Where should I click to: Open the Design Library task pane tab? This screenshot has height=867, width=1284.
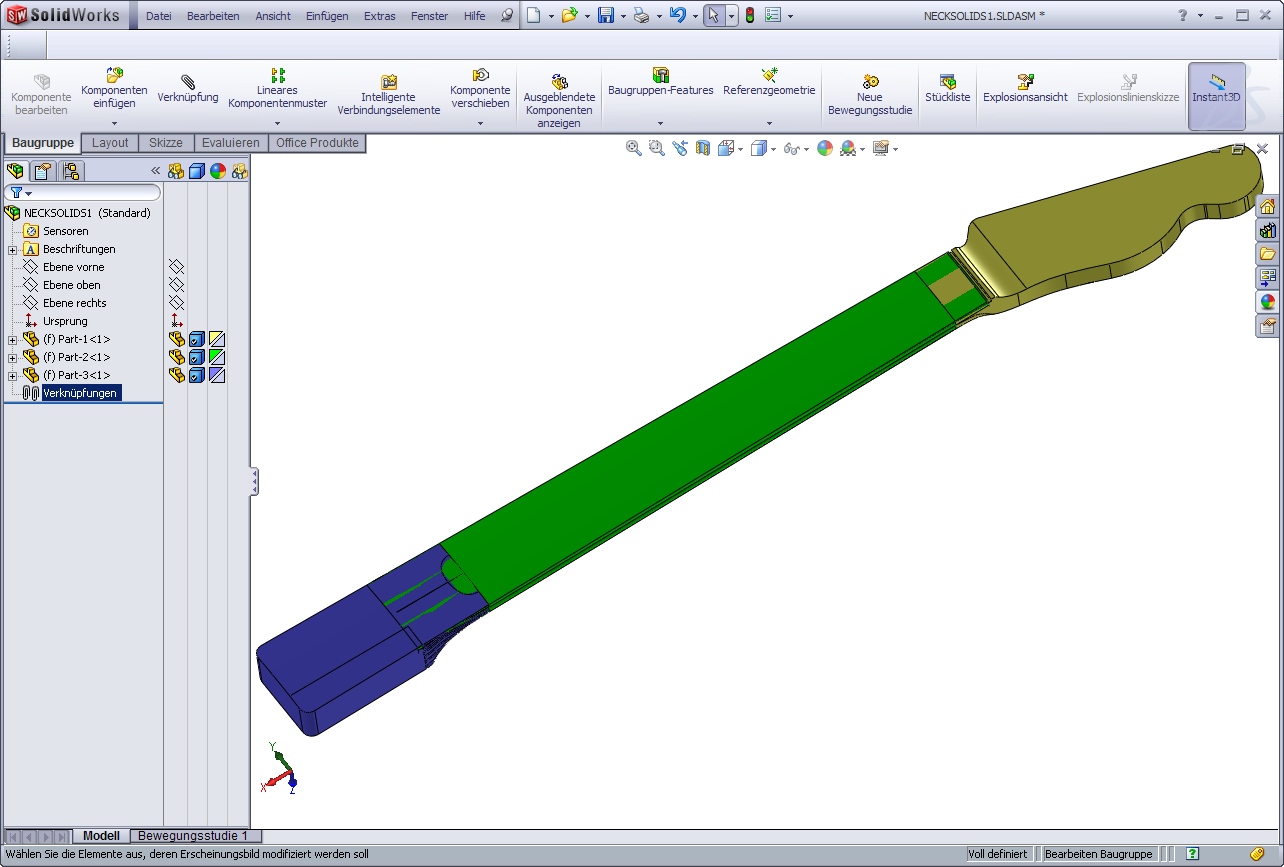click(x=1267, y=230)
